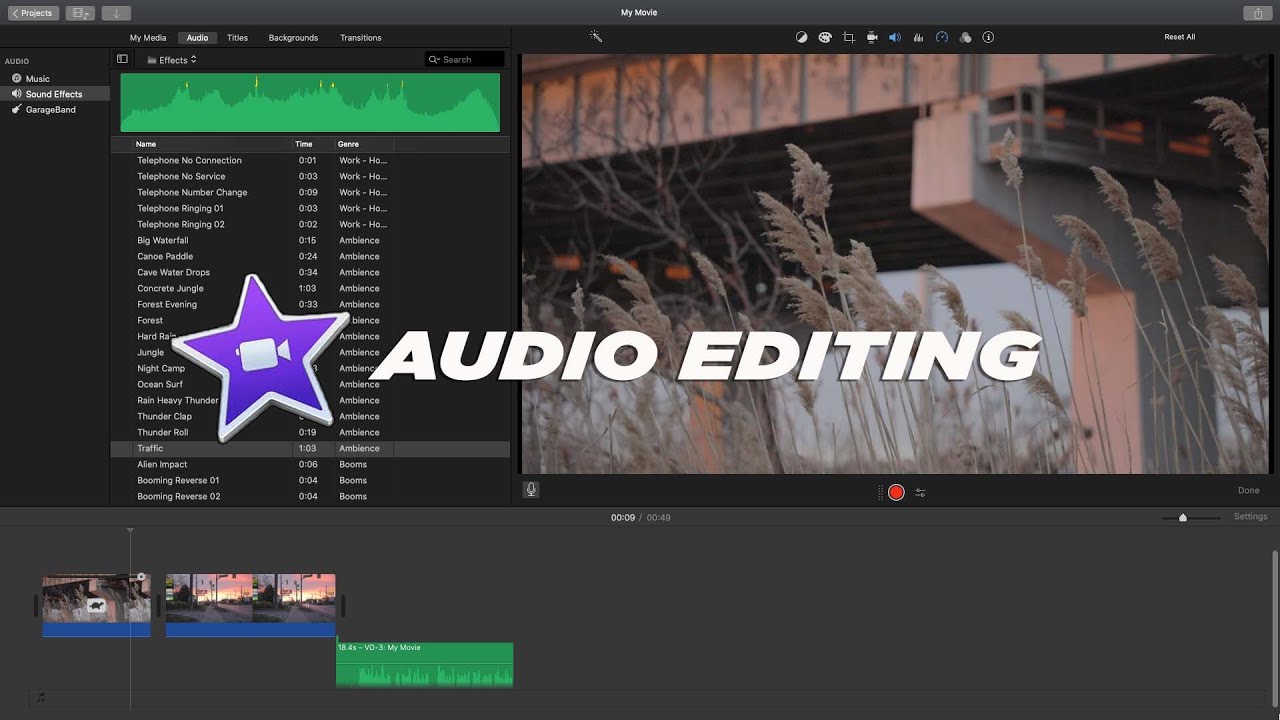This screenshot has height=720, width=1280.
Task: Click the audio waveform preview
Action: (x=310, y=102)
